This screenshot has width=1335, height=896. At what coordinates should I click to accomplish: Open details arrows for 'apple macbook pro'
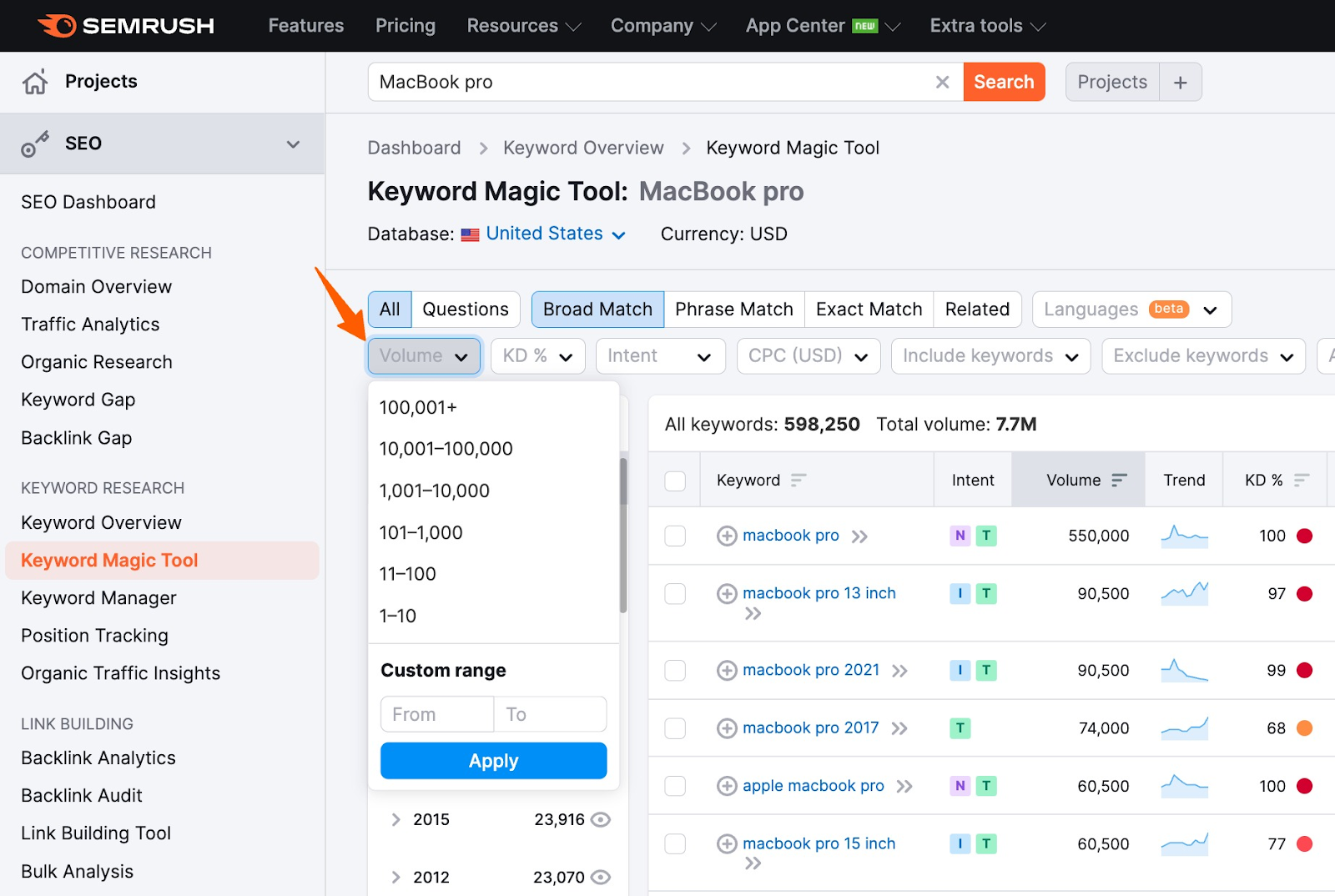(x=904, y=786)
